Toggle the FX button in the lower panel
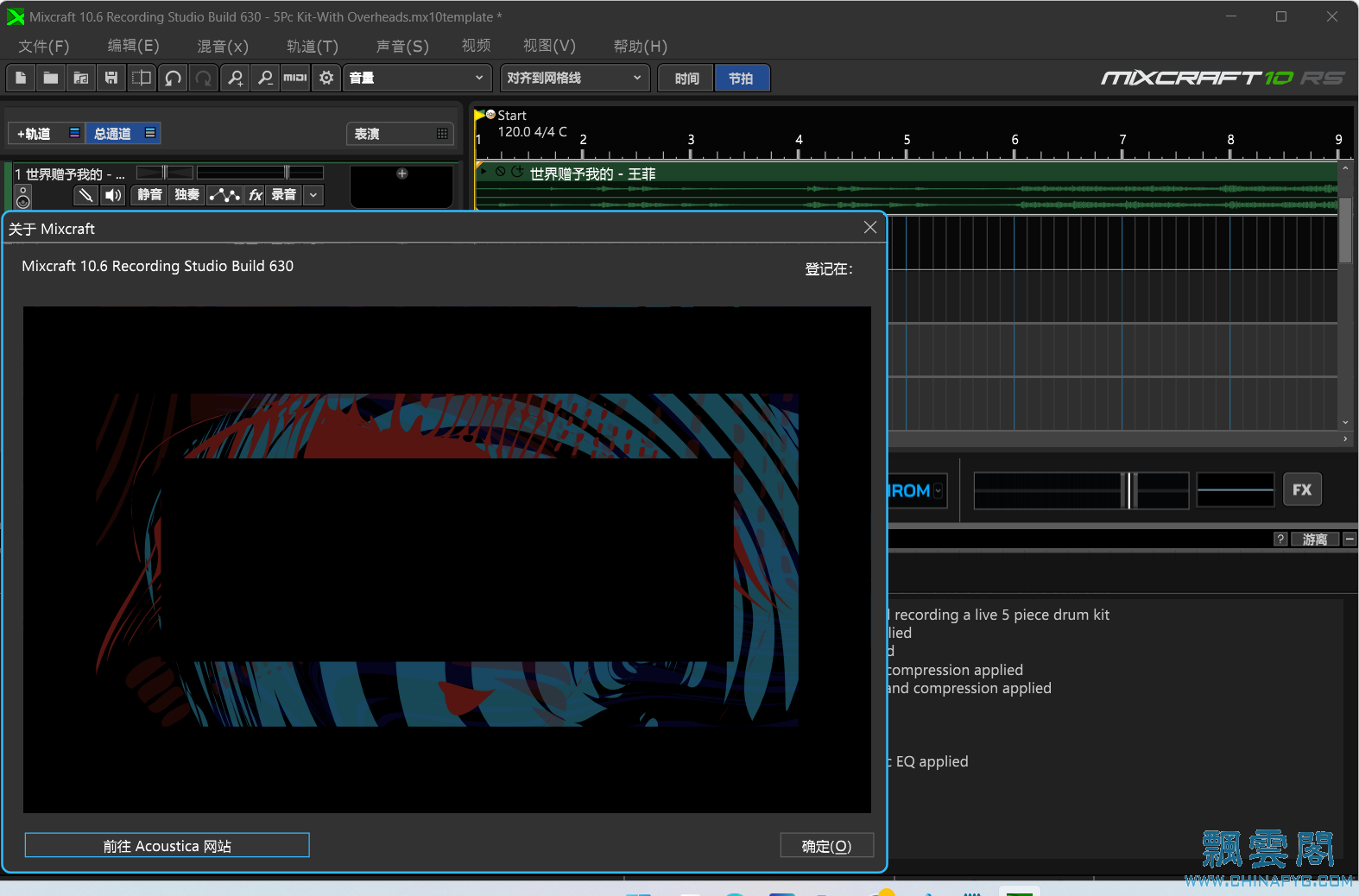The width and height of the screenshot is (1359, 896). 1302,490
